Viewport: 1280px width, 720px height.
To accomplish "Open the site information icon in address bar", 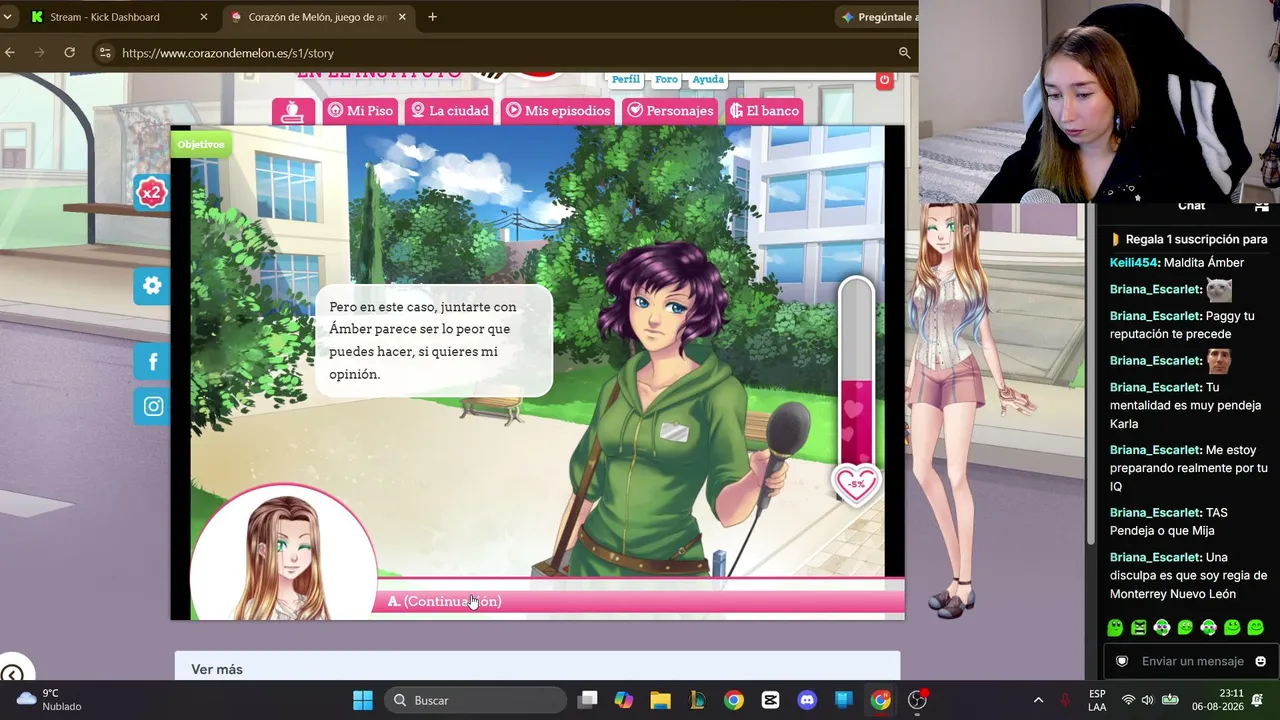I will pos(105,53).
